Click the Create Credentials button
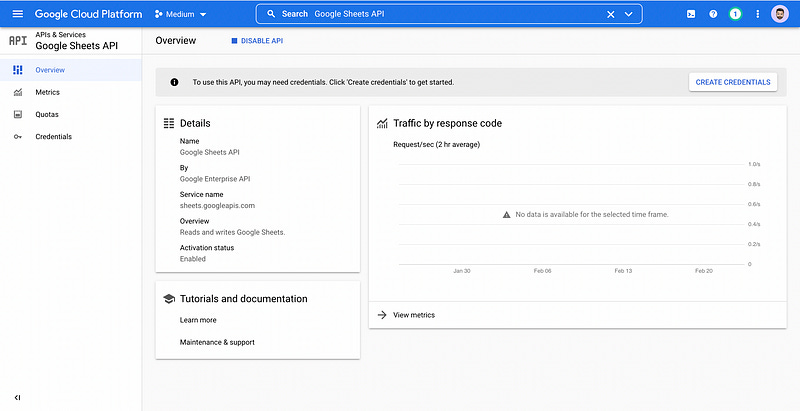Image resolution: width=800 pixels, height=411 pixels. click(x=733, y=82)
